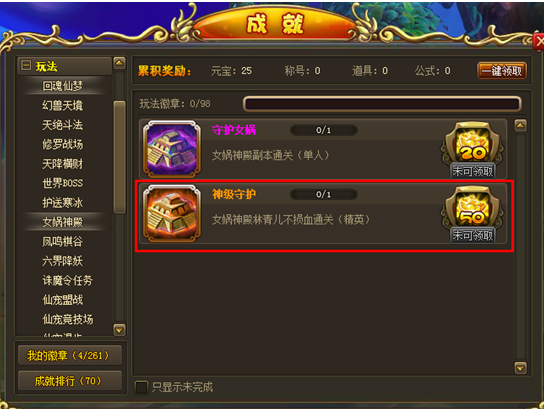544x409 pixels.
Task: Select 回魂仙梦 in the category list
Action: point(62,86)
